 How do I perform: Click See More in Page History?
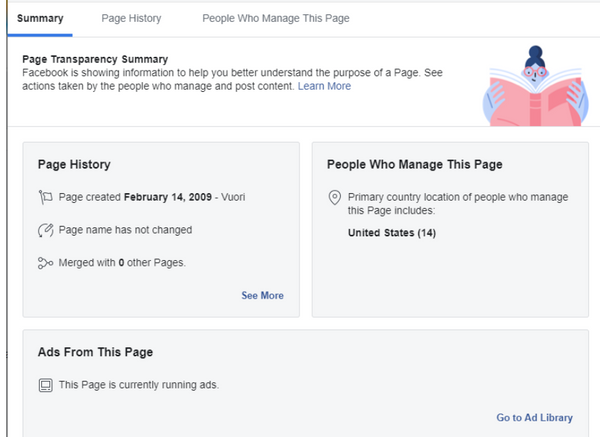point(262,295)
